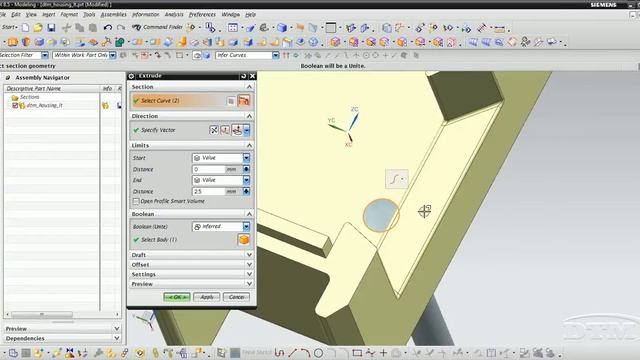This screenshot has width=640, height=360.
Task: Reset the Extrude dialog with the reset icon
Action: 244,76
